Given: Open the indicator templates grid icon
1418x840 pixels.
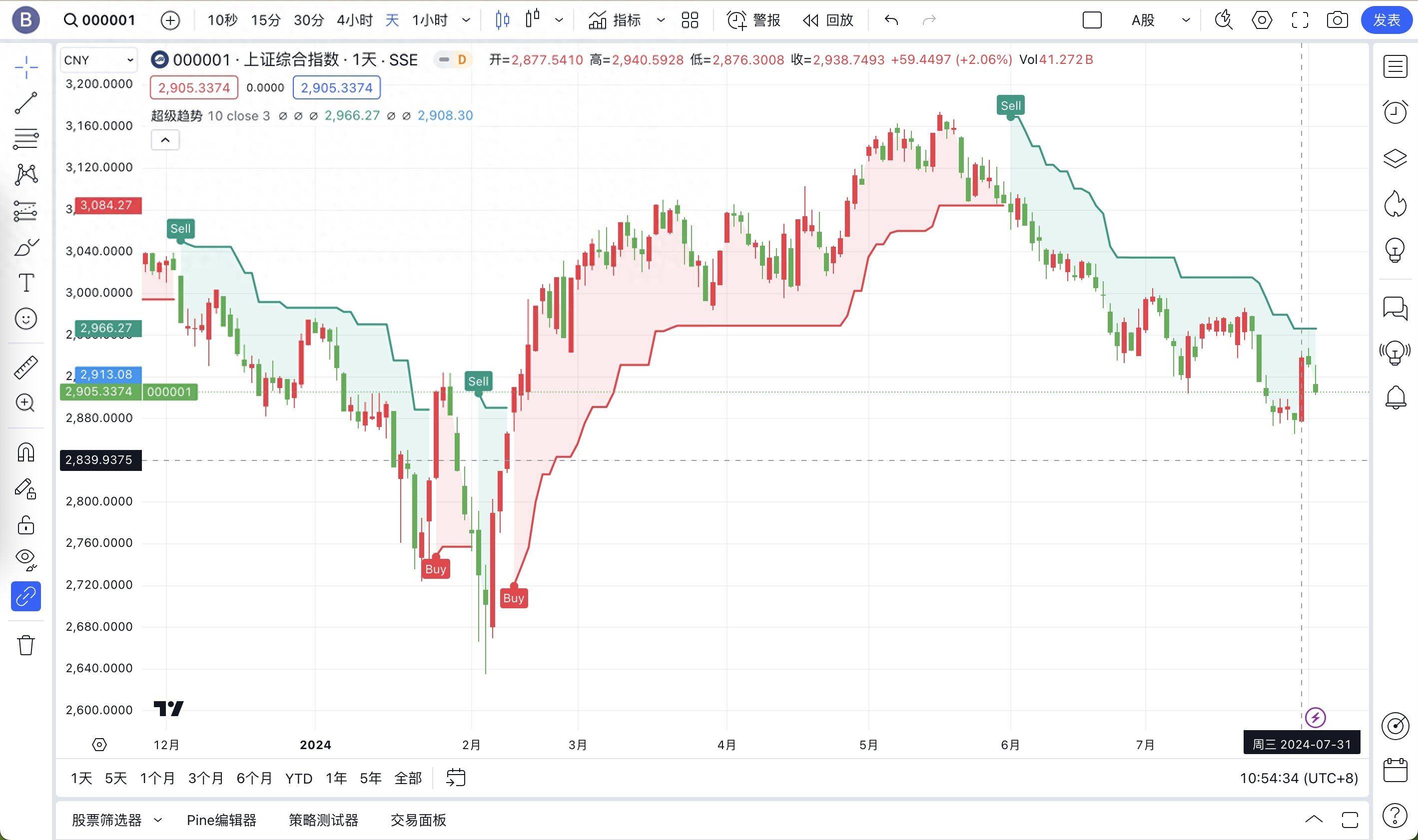Looking at the screenshot, I should [690, 20].
